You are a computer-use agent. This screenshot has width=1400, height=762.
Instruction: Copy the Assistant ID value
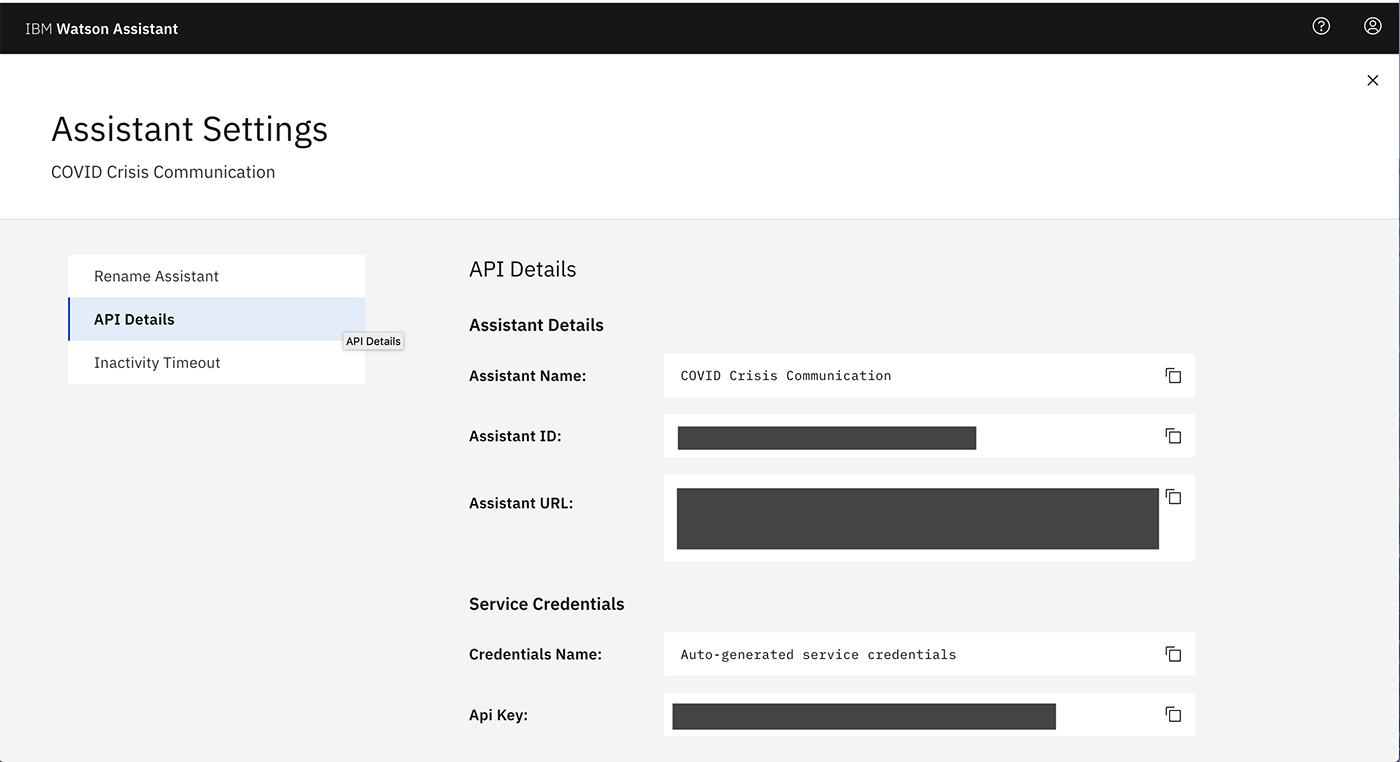point(1173,436)
